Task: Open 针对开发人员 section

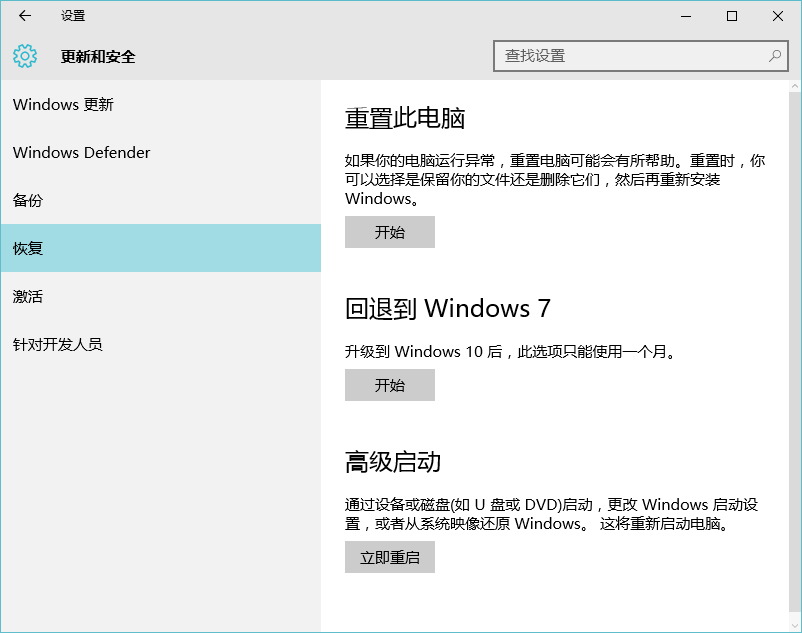Action: 161,344
